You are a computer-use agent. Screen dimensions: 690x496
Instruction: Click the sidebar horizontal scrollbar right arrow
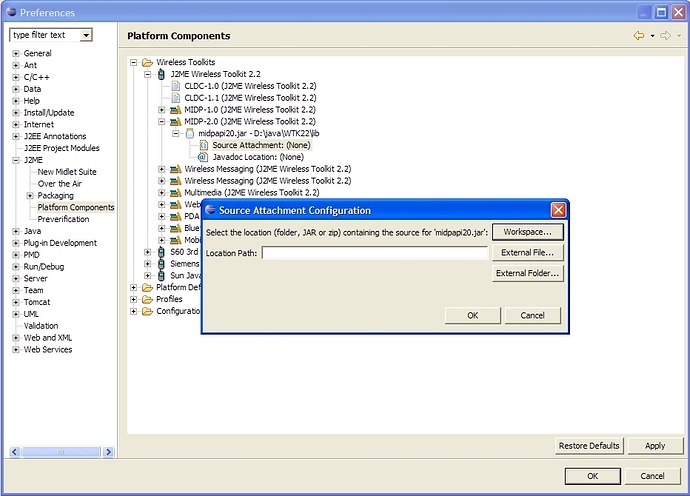[x=108, y=452]
